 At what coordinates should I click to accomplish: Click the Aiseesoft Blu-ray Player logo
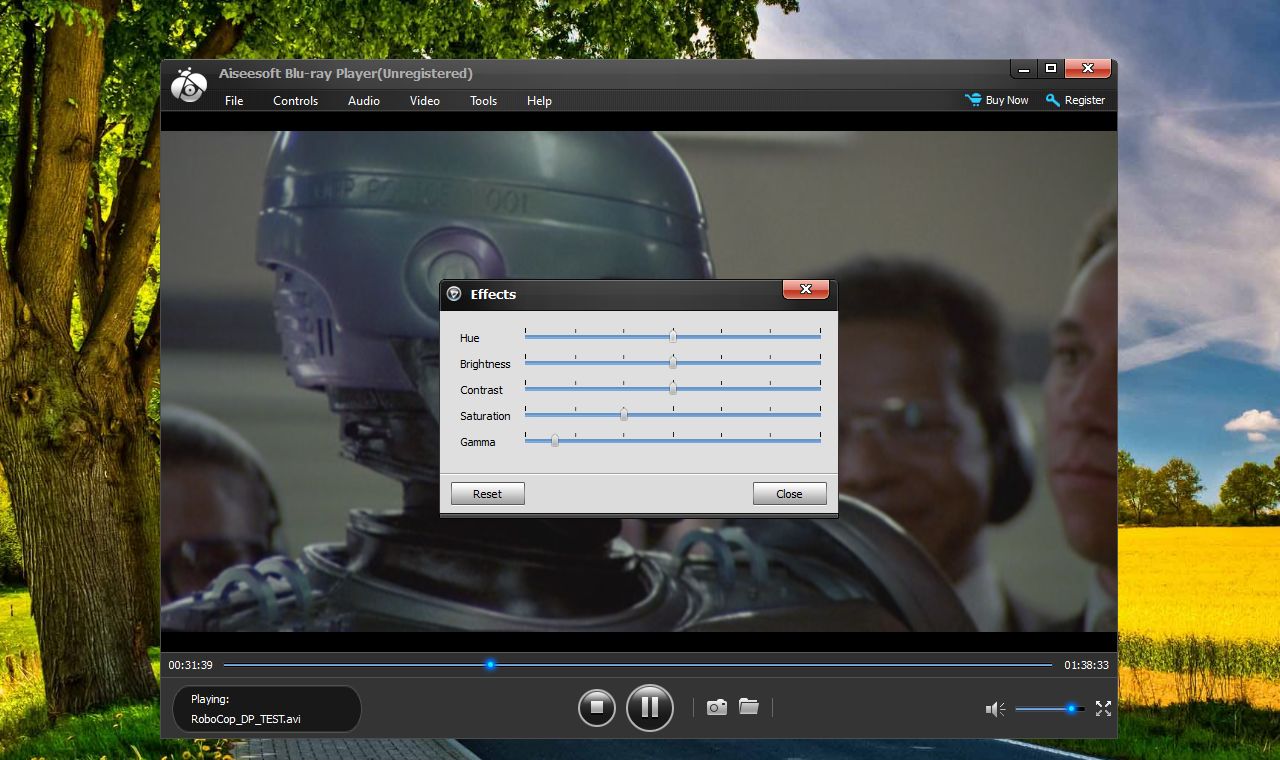[188, 86]
